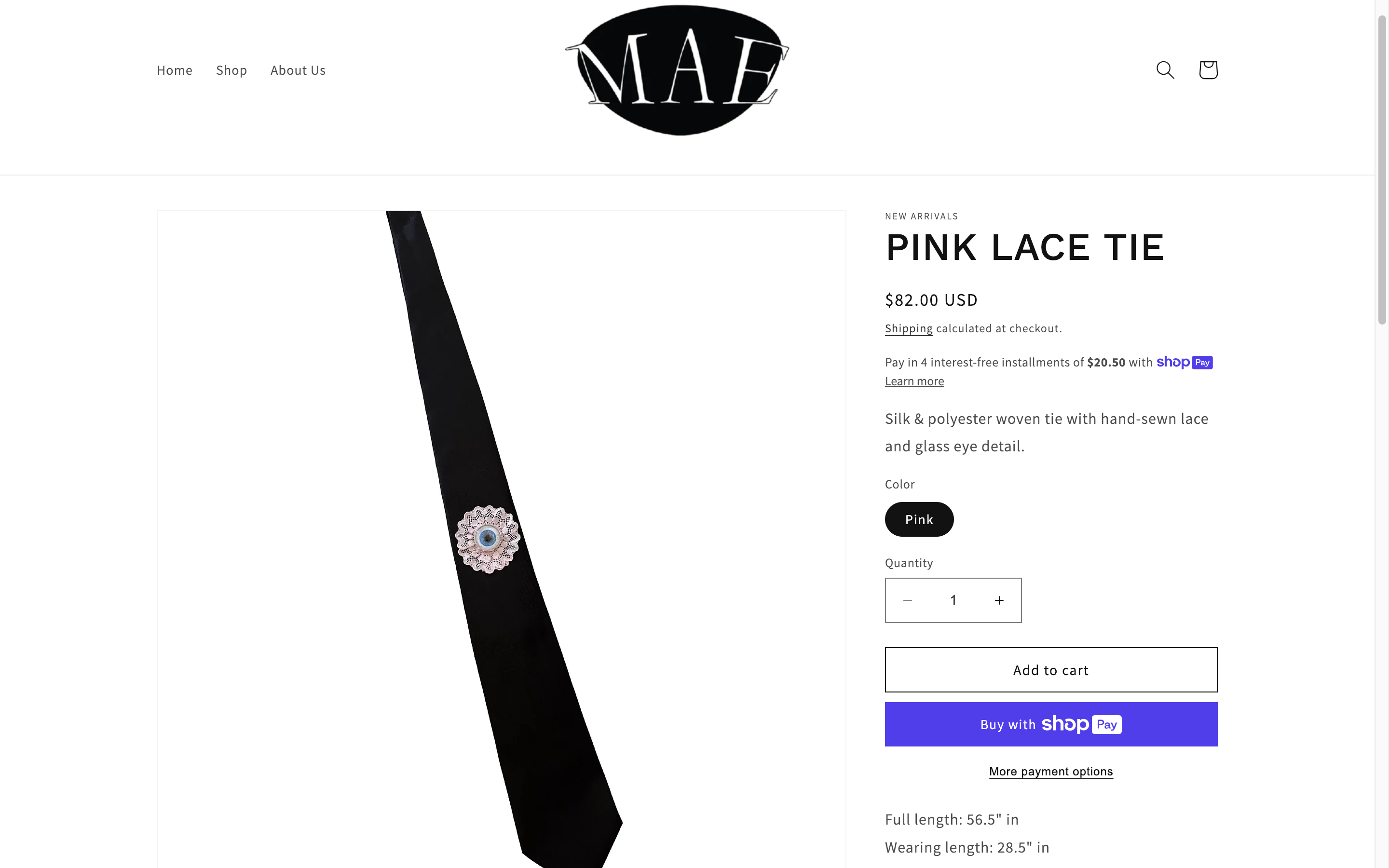Increase quantity with the plus icon
The width and height of the screenshot is (1389, 868).
[x=999, y=600]
